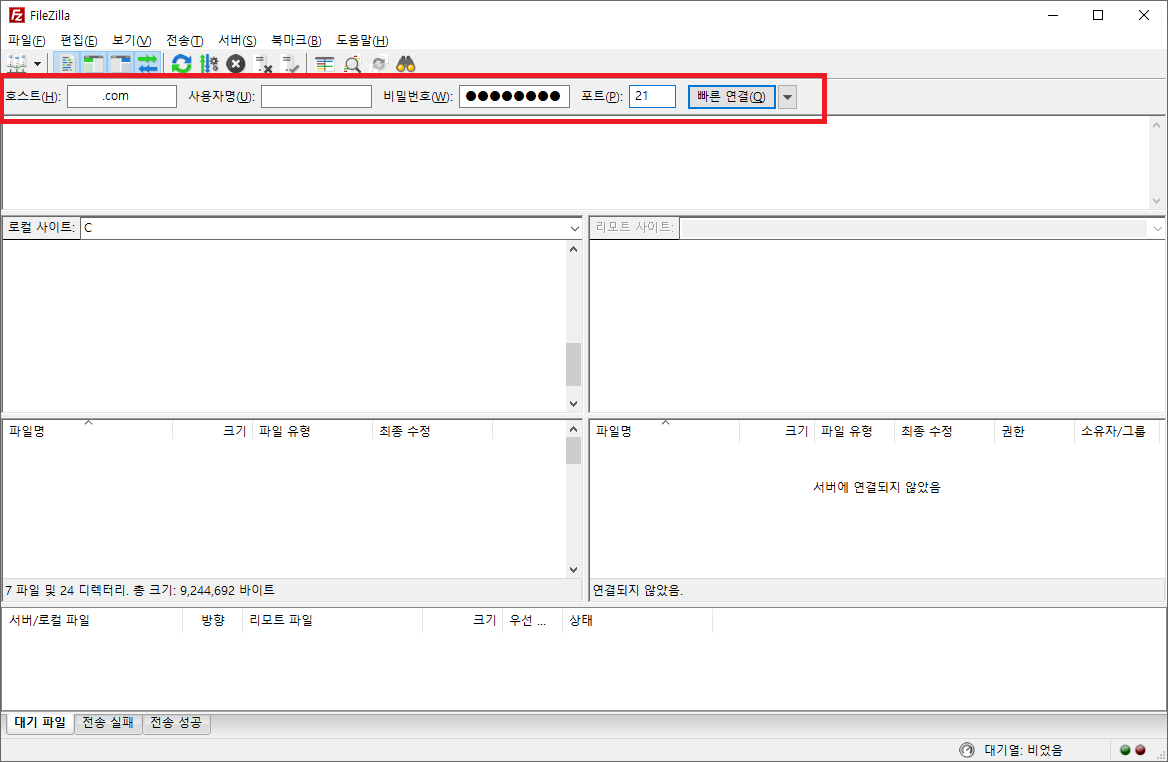Click the 서버에 연결되지 않았음 message
Viewport: 1168px width, 762px height.
[877, 487]
